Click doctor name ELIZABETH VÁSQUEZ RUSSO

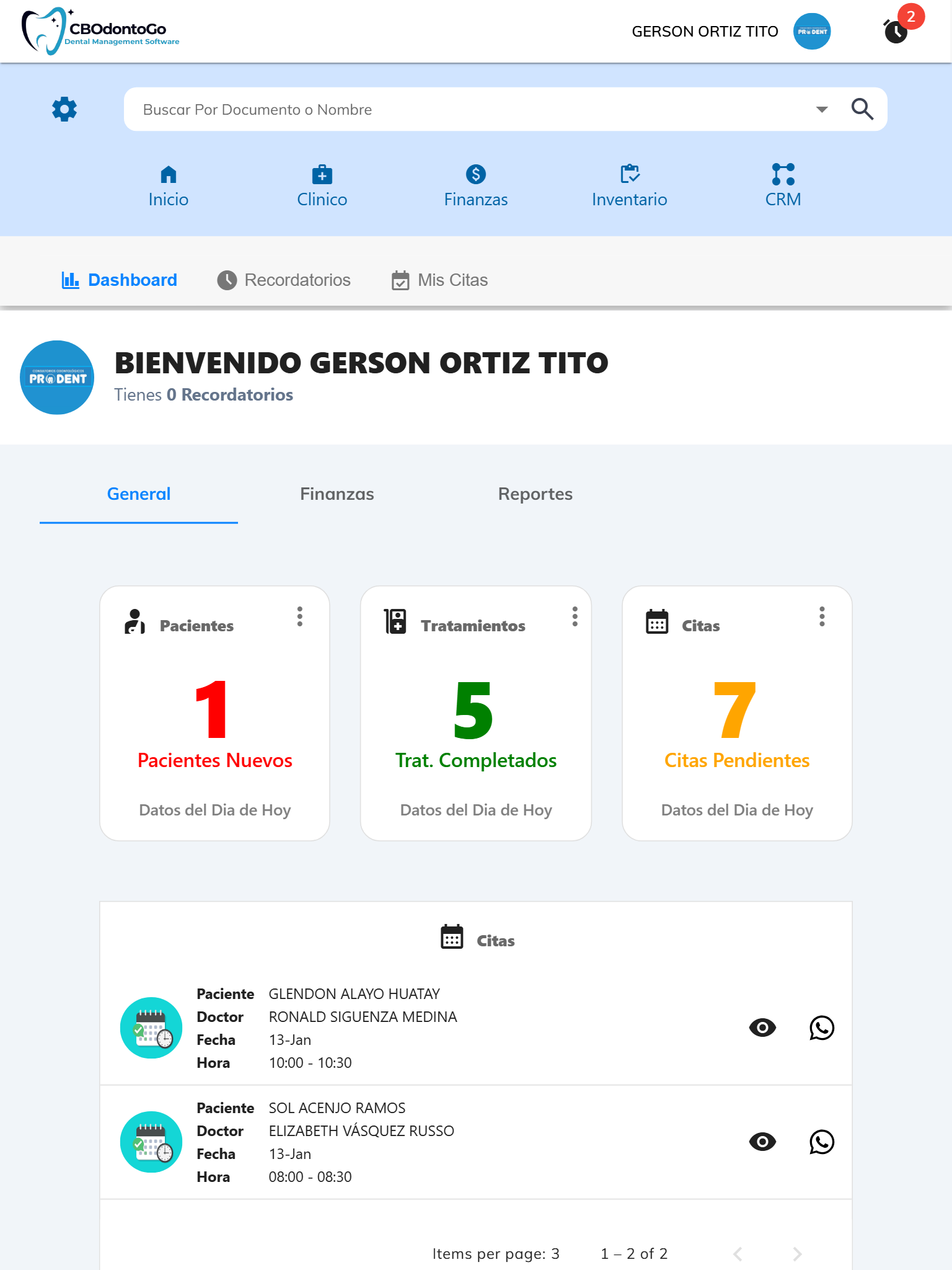click(x=361, y=1131)
